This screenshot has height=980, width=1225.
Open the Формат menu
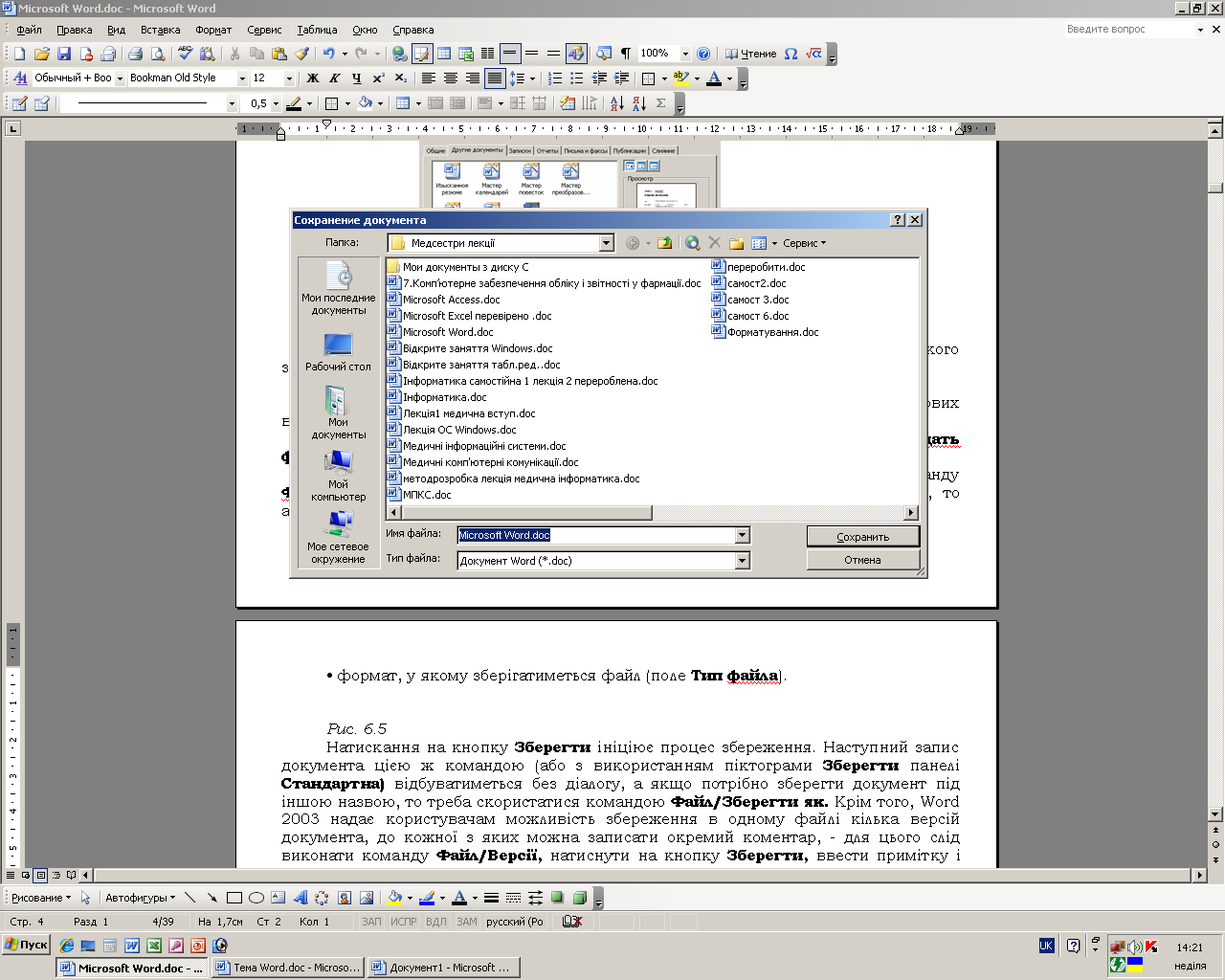(x=213, y=30)
